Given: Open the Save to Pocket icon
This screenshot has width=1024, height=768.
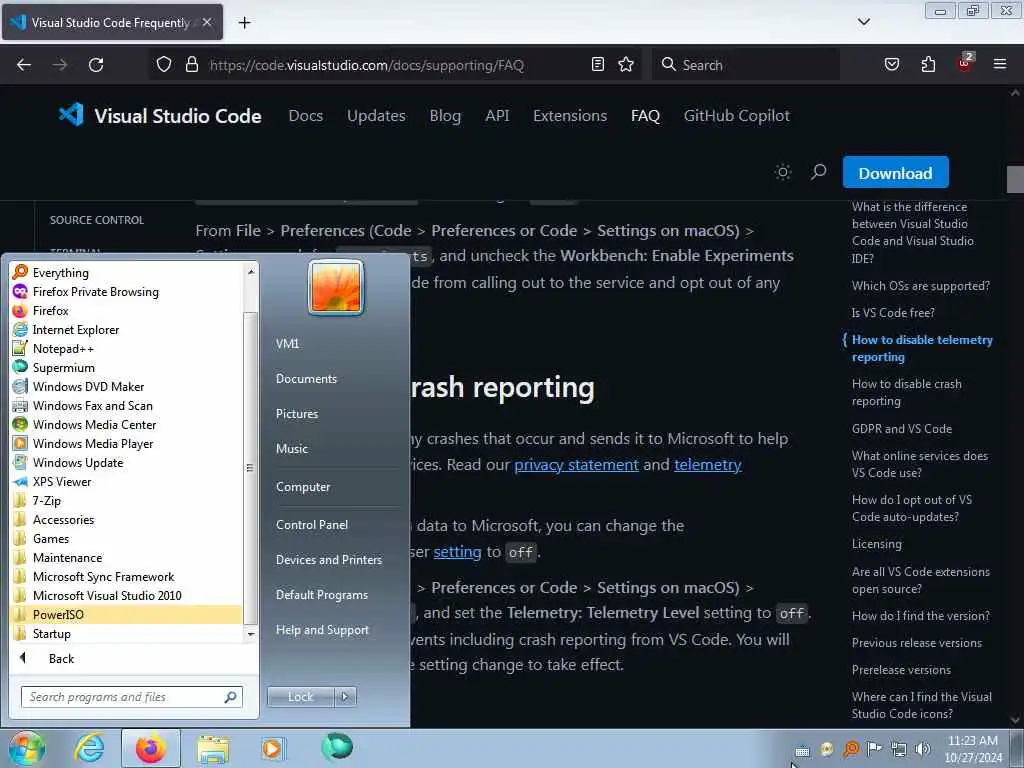Looking at the screenshot, I should (891, 64).
